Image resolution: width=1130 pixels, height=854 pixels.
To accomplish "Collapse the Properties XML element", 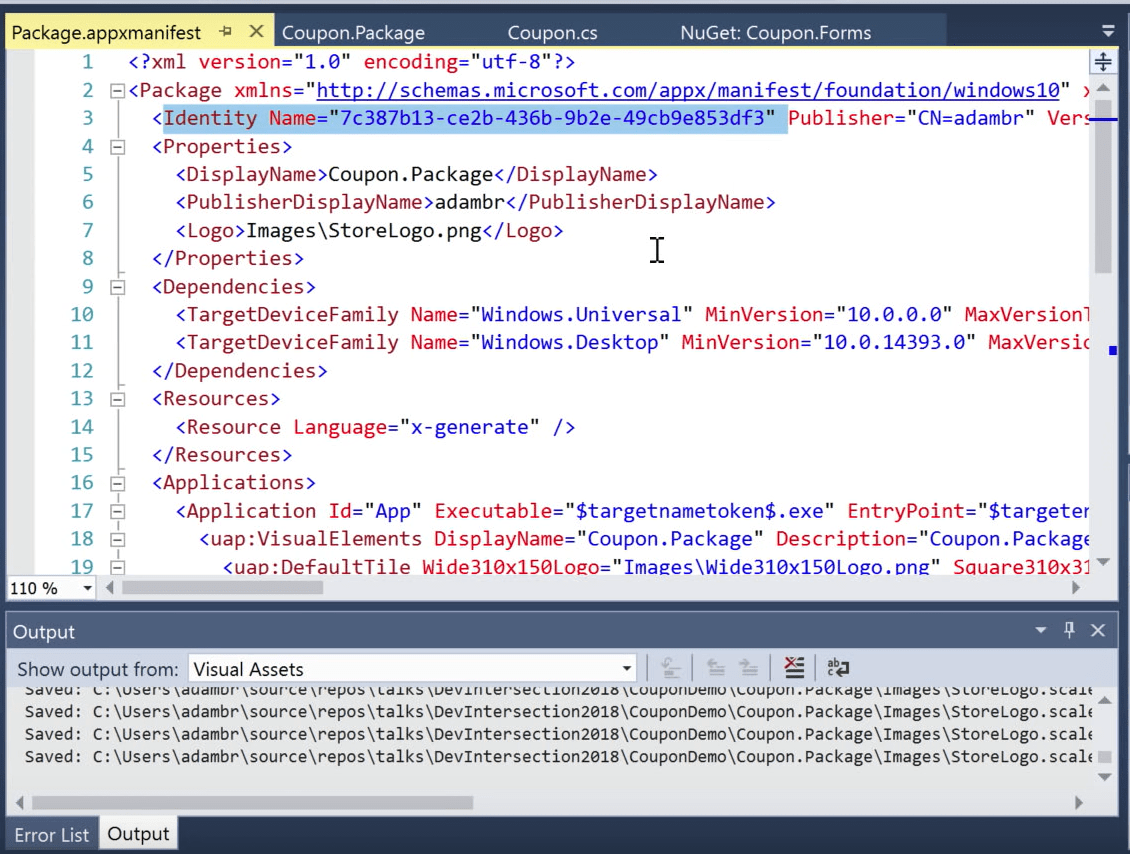I will point(117,147).
